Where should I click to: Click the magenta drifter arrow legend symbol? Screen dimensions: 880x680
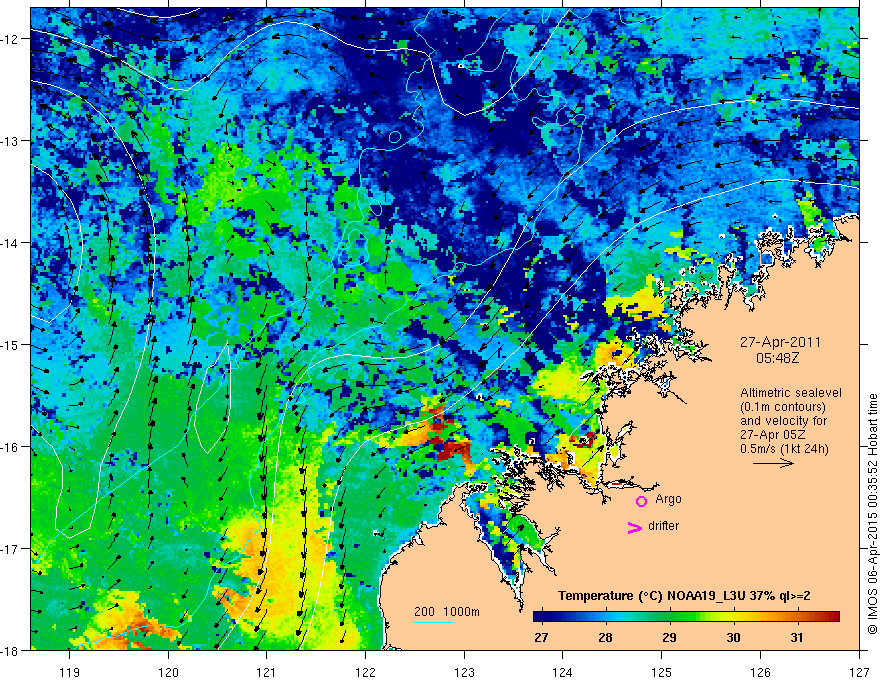(634, 527)
